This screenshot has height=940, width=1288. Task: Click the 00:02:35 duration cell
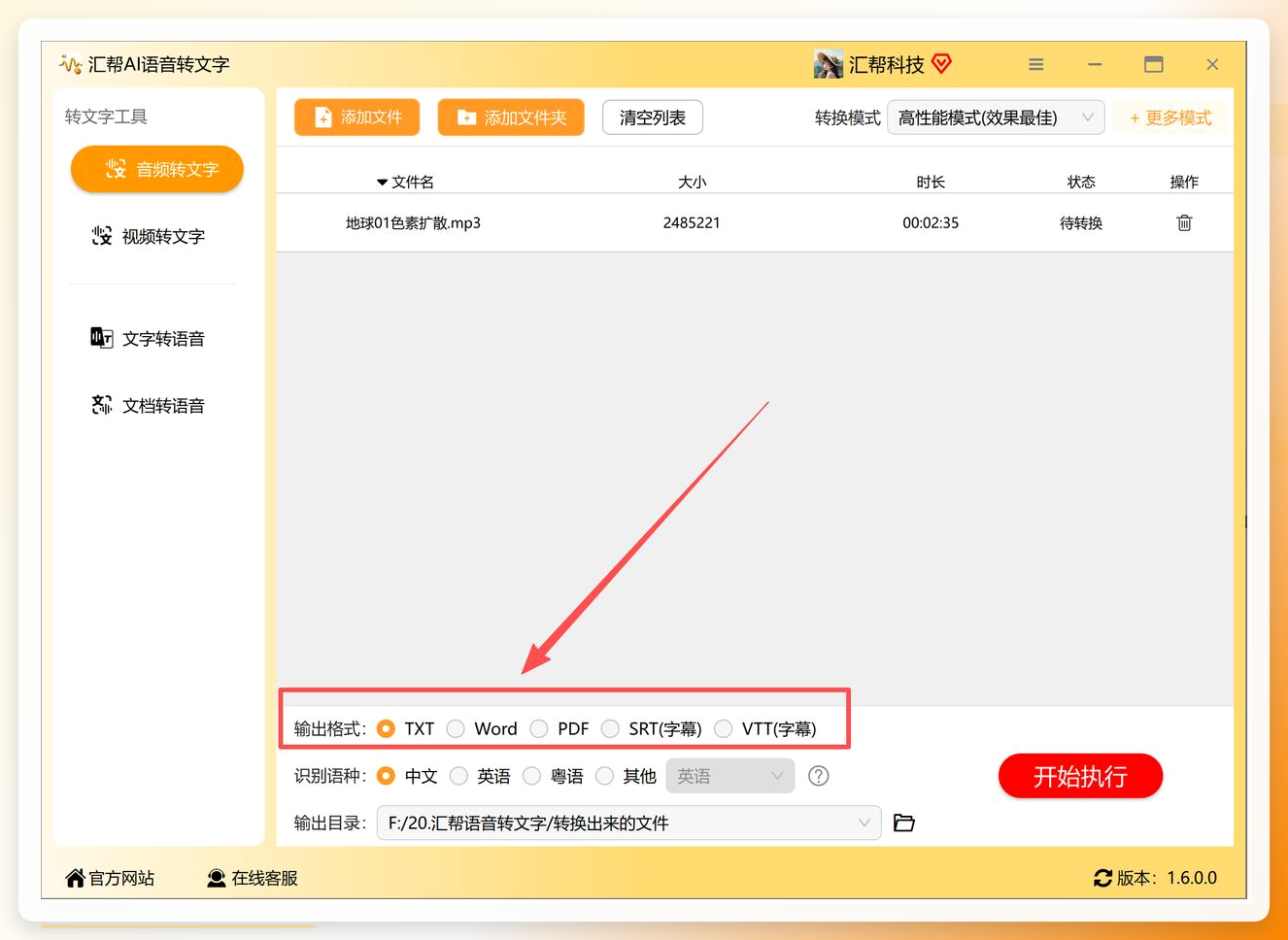click(x=931, y=223)
